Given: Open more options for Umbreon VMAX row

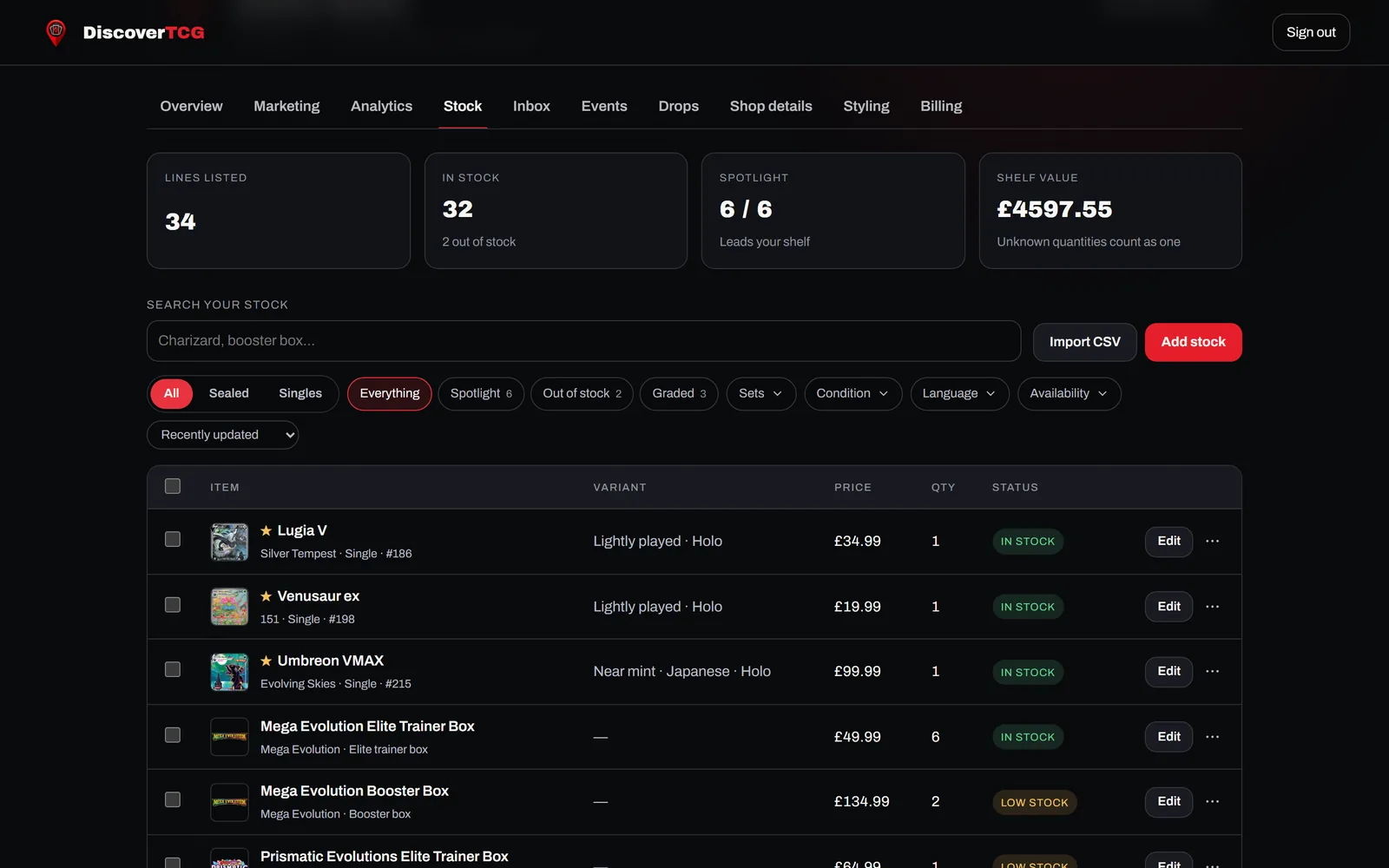Looking at the screenshot, I should tap(1213, 671).
